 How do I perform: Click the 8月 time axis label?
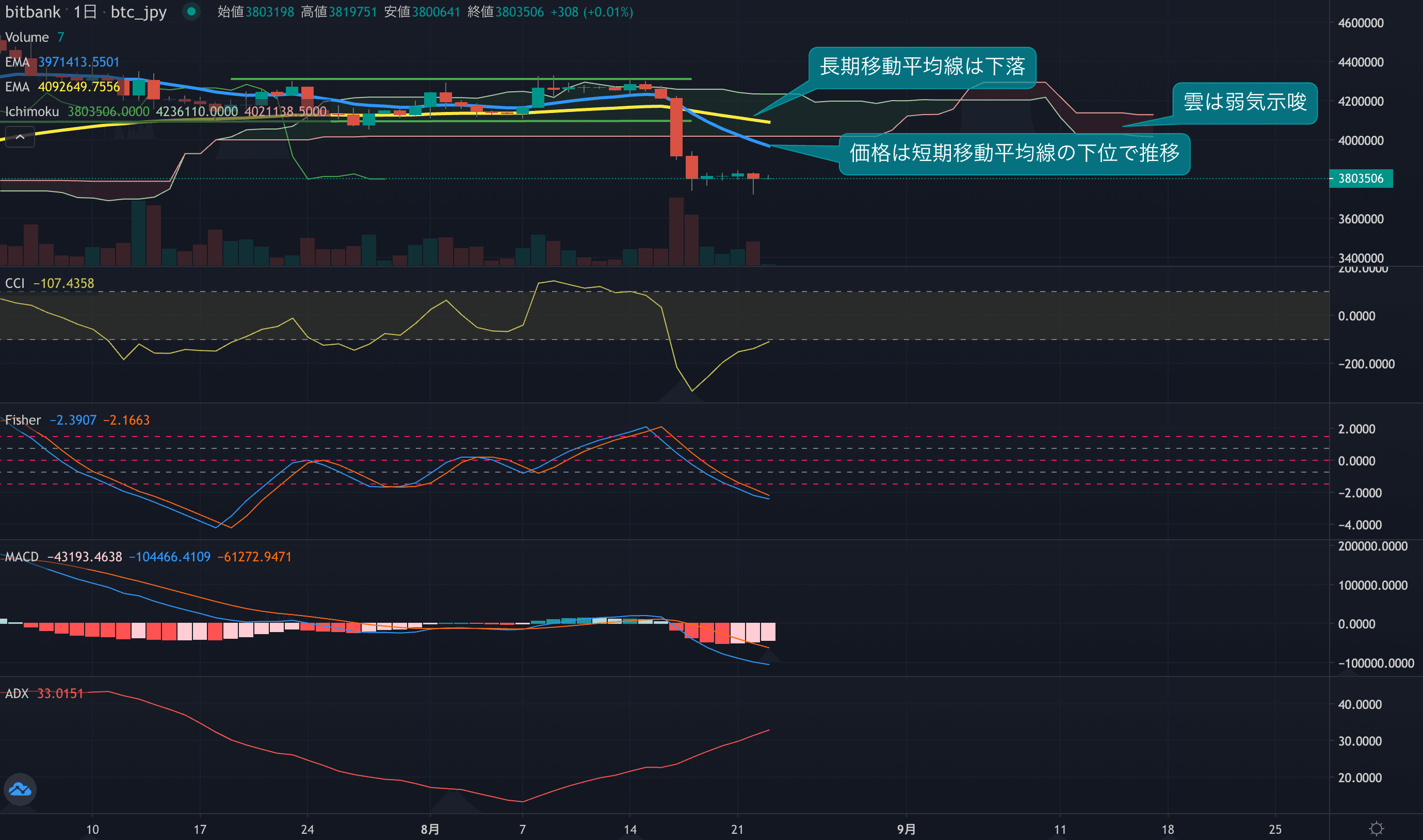(430, 829)
